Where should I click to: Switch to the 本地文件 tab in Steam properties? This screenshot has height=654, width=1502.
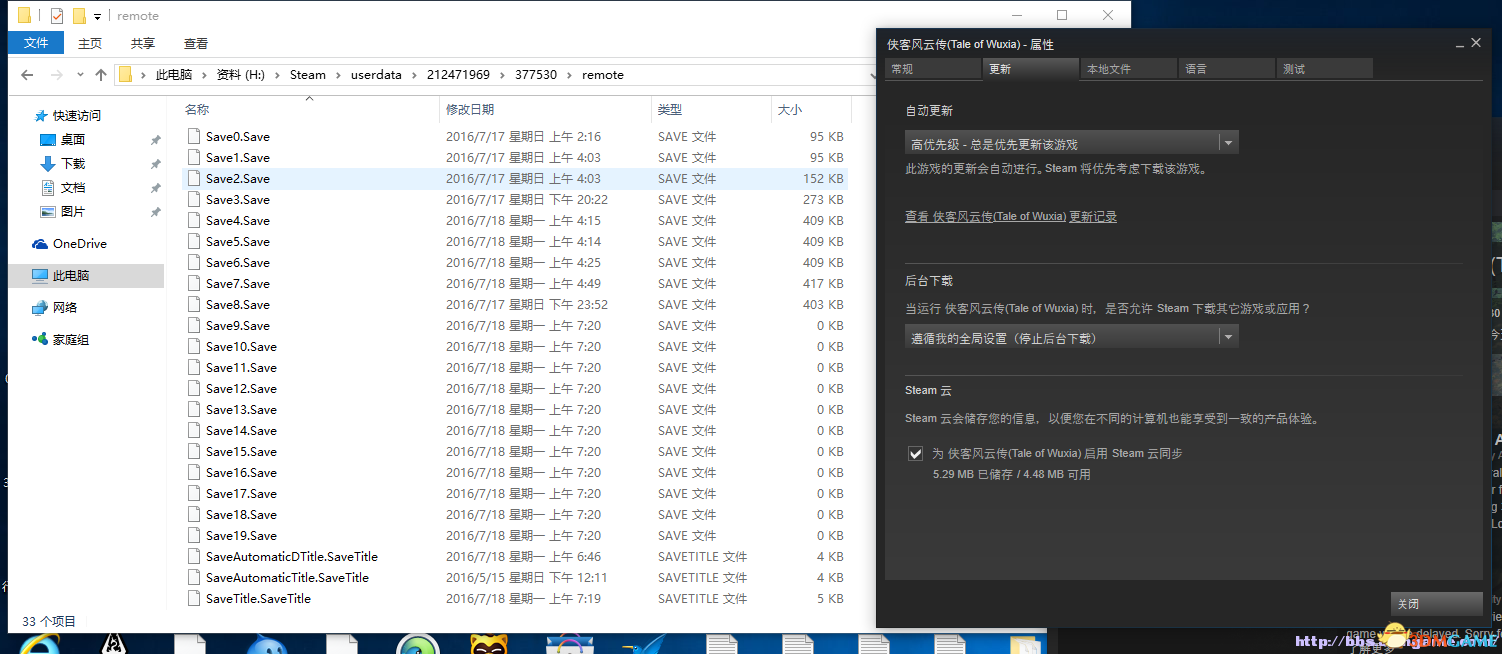tap(1128, 69)
